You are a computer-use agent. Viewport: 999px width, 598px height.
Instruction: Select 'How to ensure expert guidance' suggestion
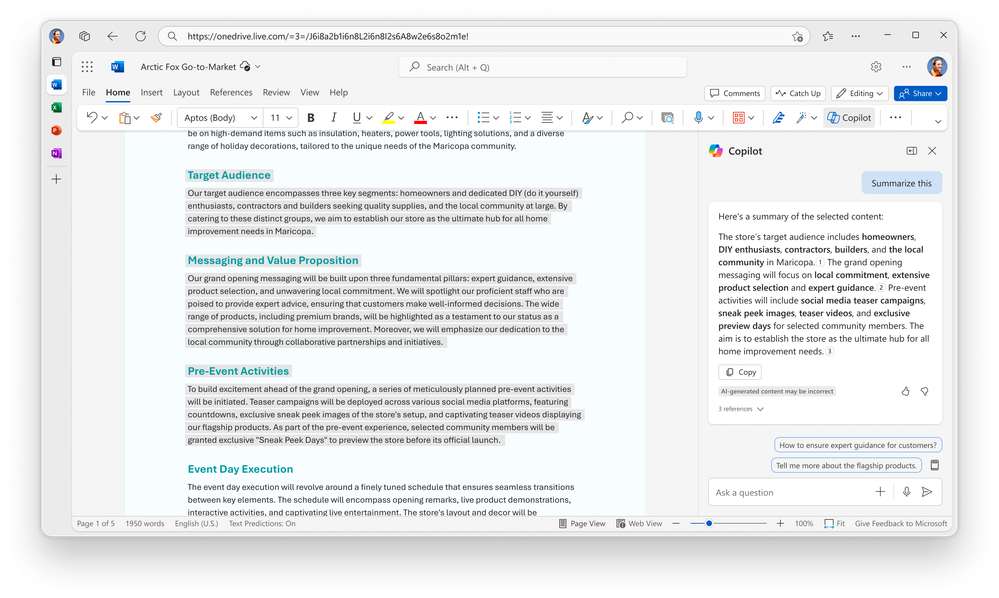[x=858, y=445]
